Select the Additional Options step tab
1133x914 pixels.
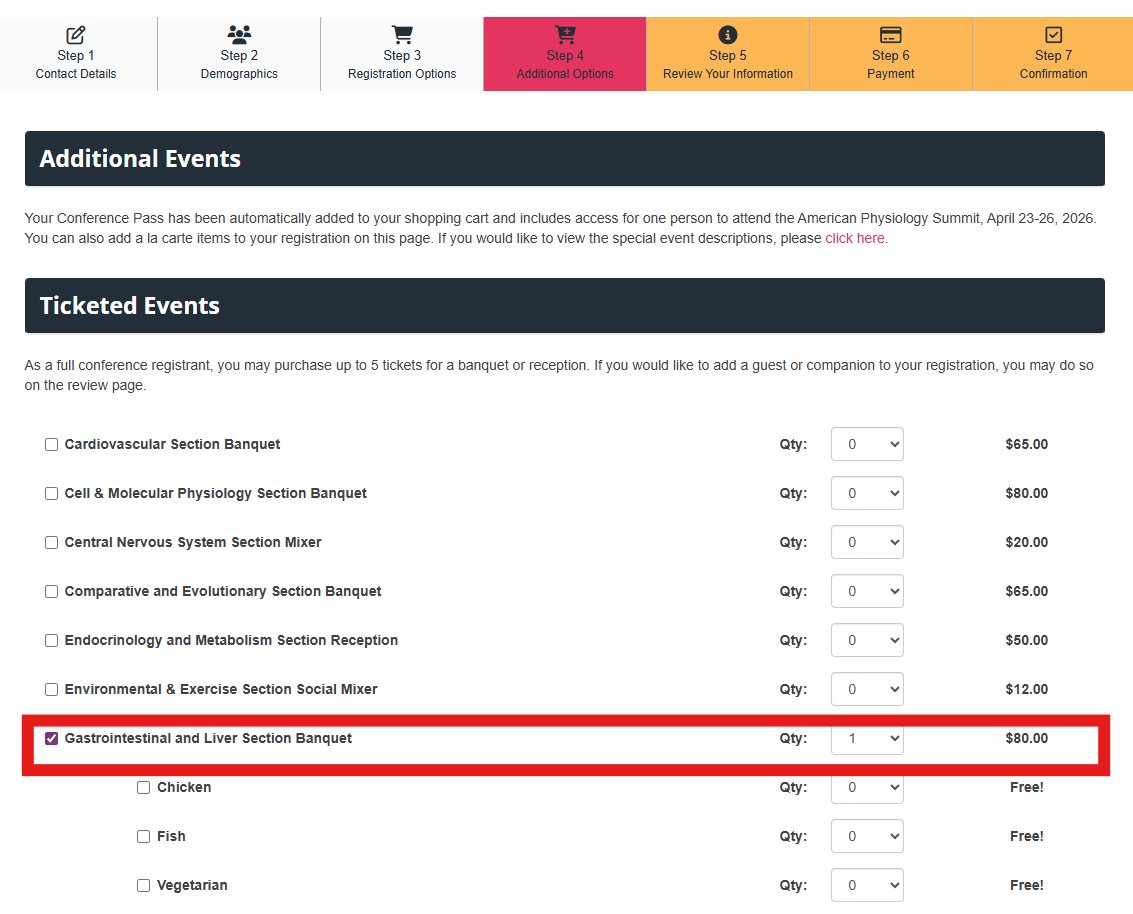click(565, 54)
